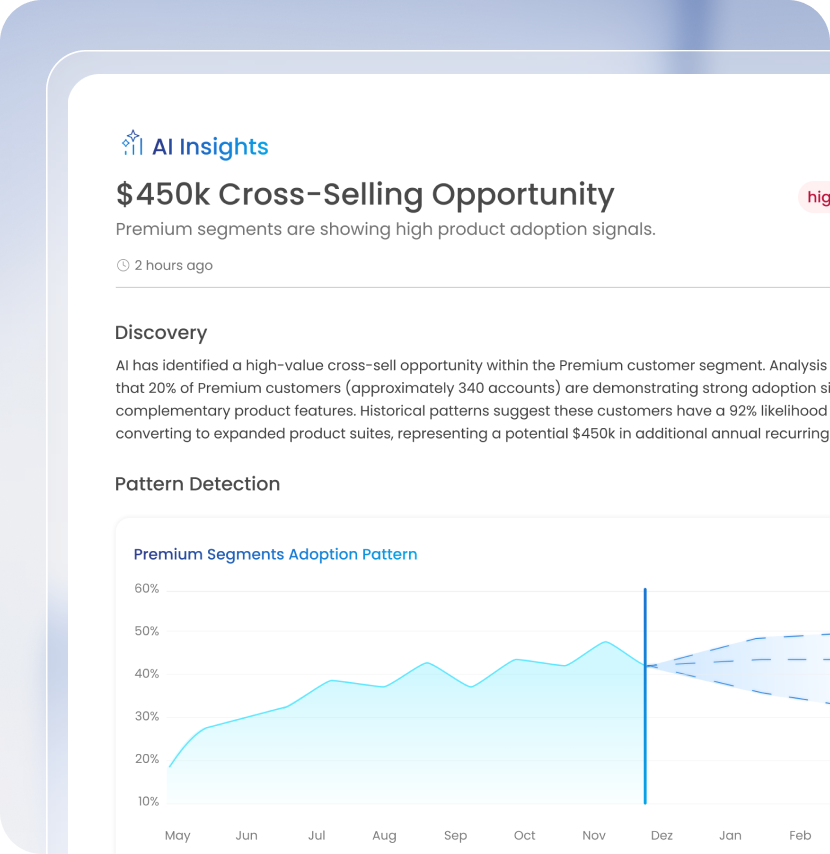Click the Premium Segments Adoption Pattern chart title
This screenshot has height=854, width=830.
276,554
